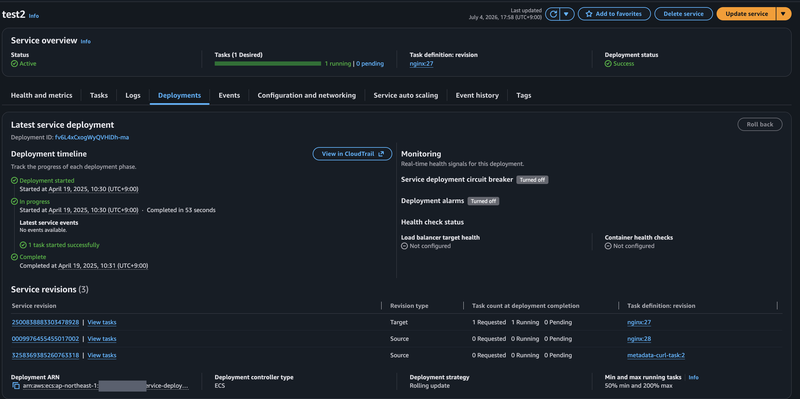Open nginx:27 link in Service revisions table
Screen dimensions: 800x399
pos(639,322)
